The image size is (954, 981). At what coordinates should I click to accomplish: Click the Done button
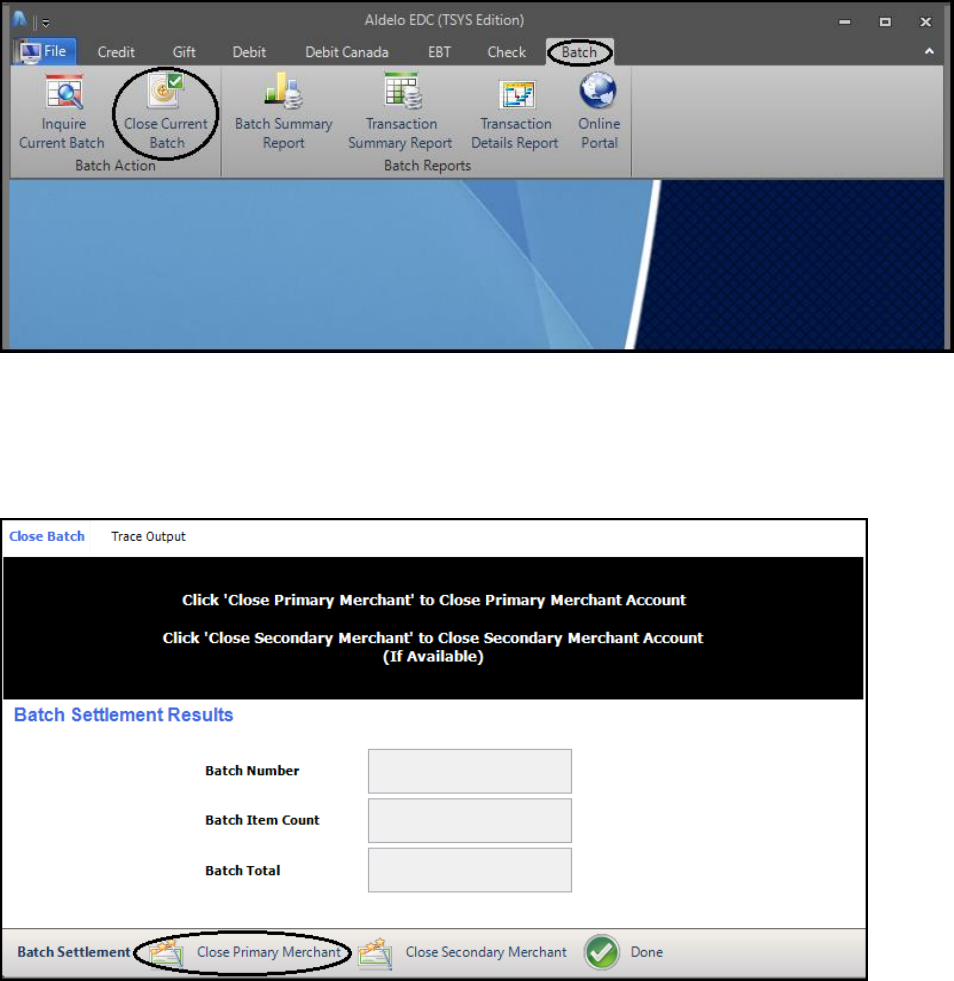[624, 952]
